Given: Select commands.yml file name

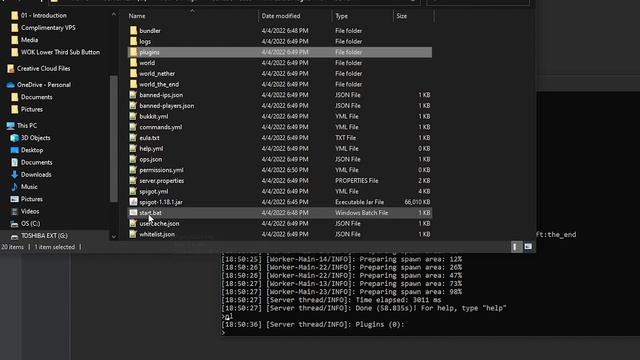Looking at the screenshot, I should [x=161, y=127].
